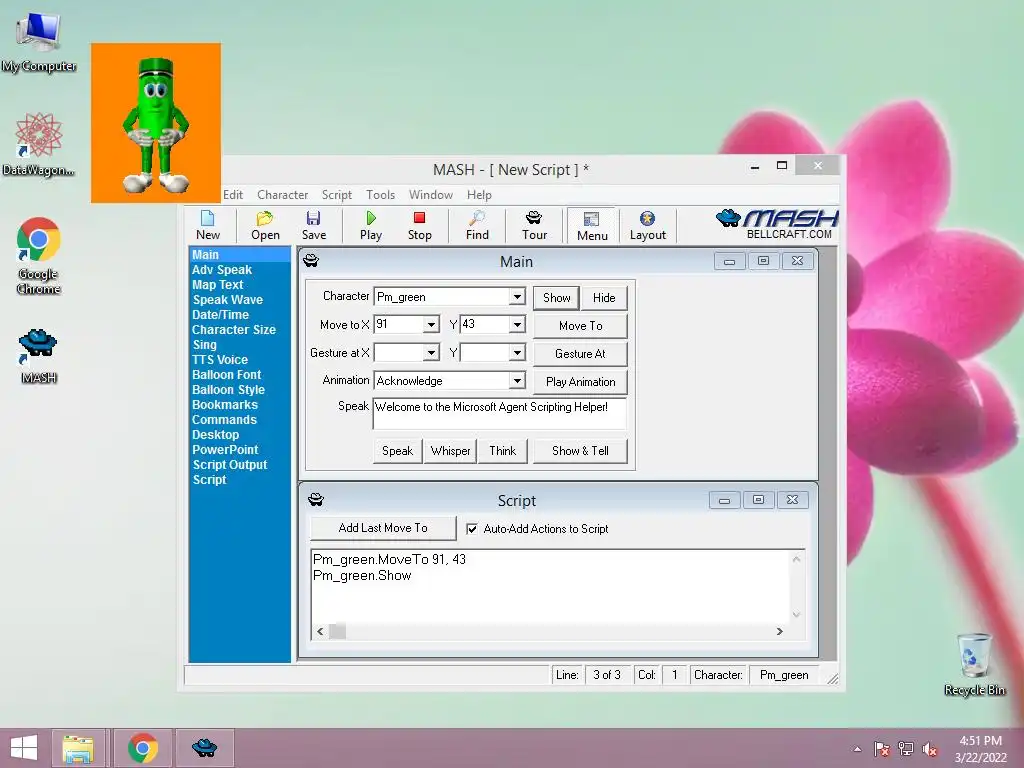
Task: Click the Show character button
Action: coord(556,298)
